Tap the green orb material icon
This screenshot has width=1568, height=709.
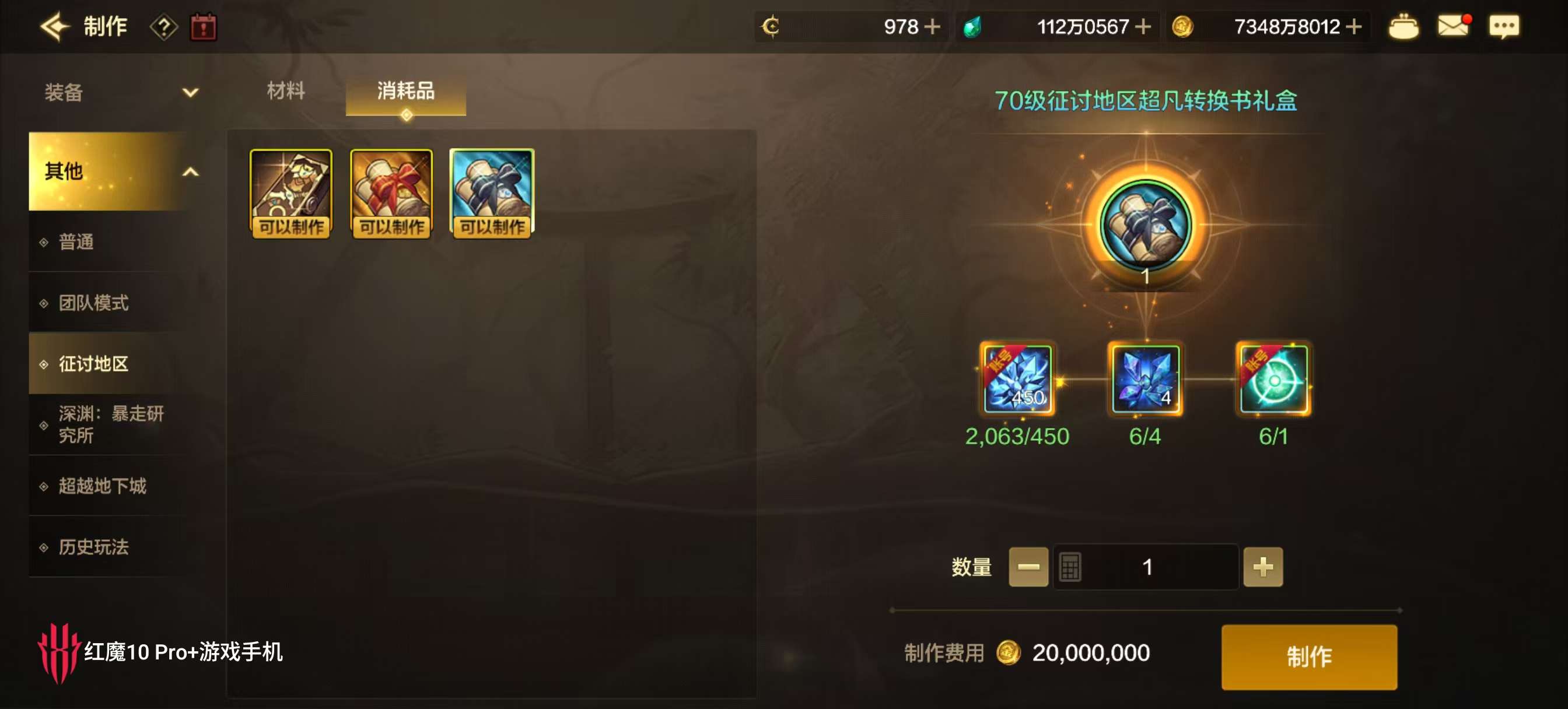click(x=1273, y=379)
